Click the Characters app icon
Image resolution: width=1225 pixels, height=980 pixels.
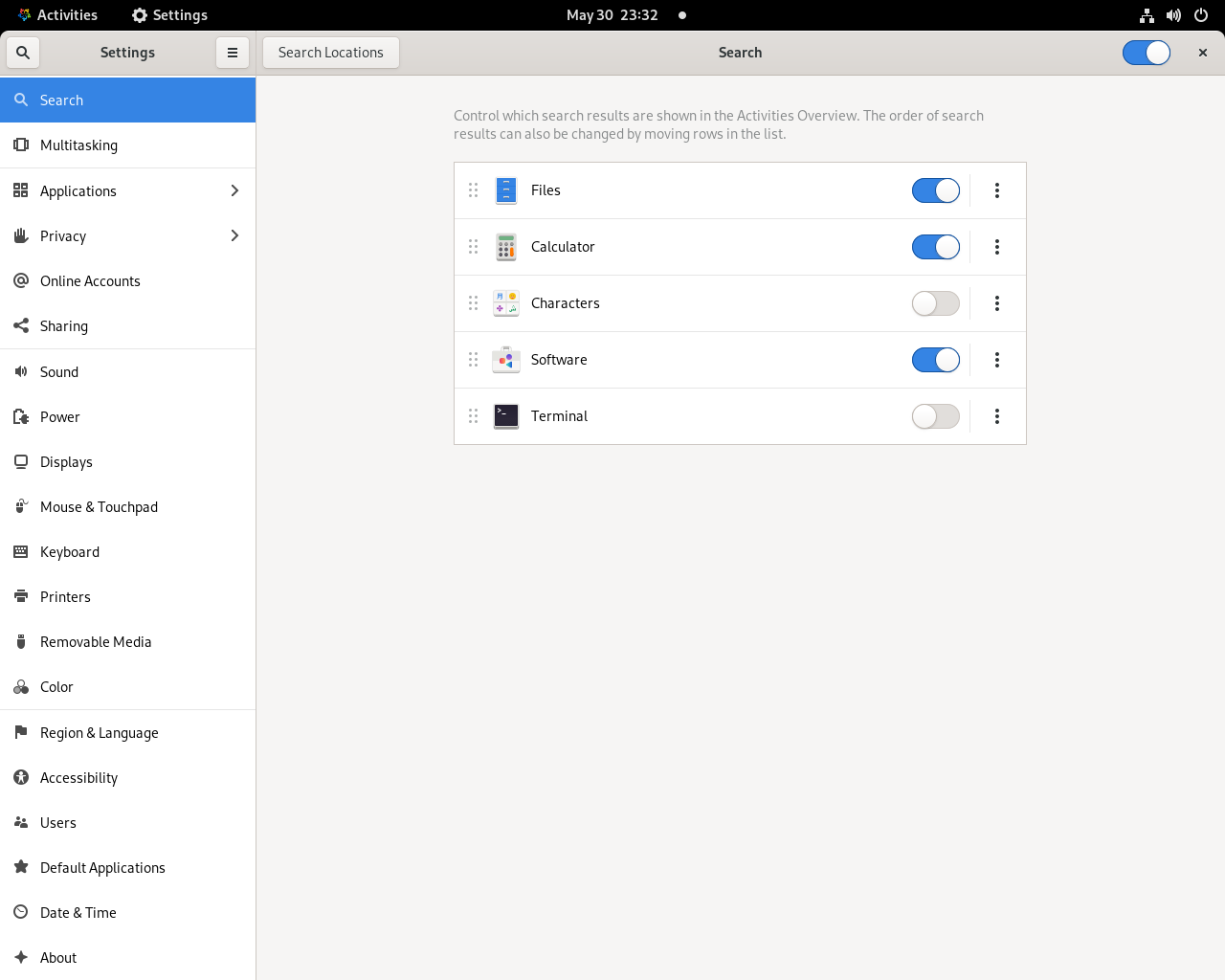[506, 303]
